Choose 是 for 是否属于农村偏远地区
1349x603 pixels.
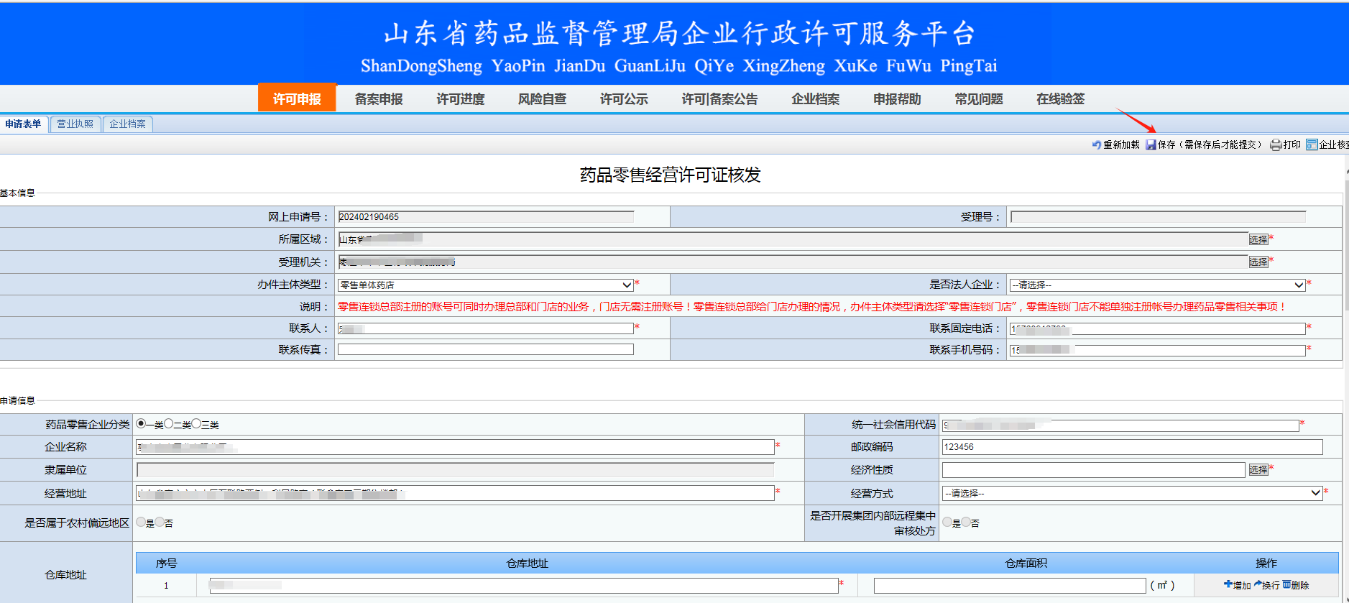pyautogui.click(x=141, y=522)
